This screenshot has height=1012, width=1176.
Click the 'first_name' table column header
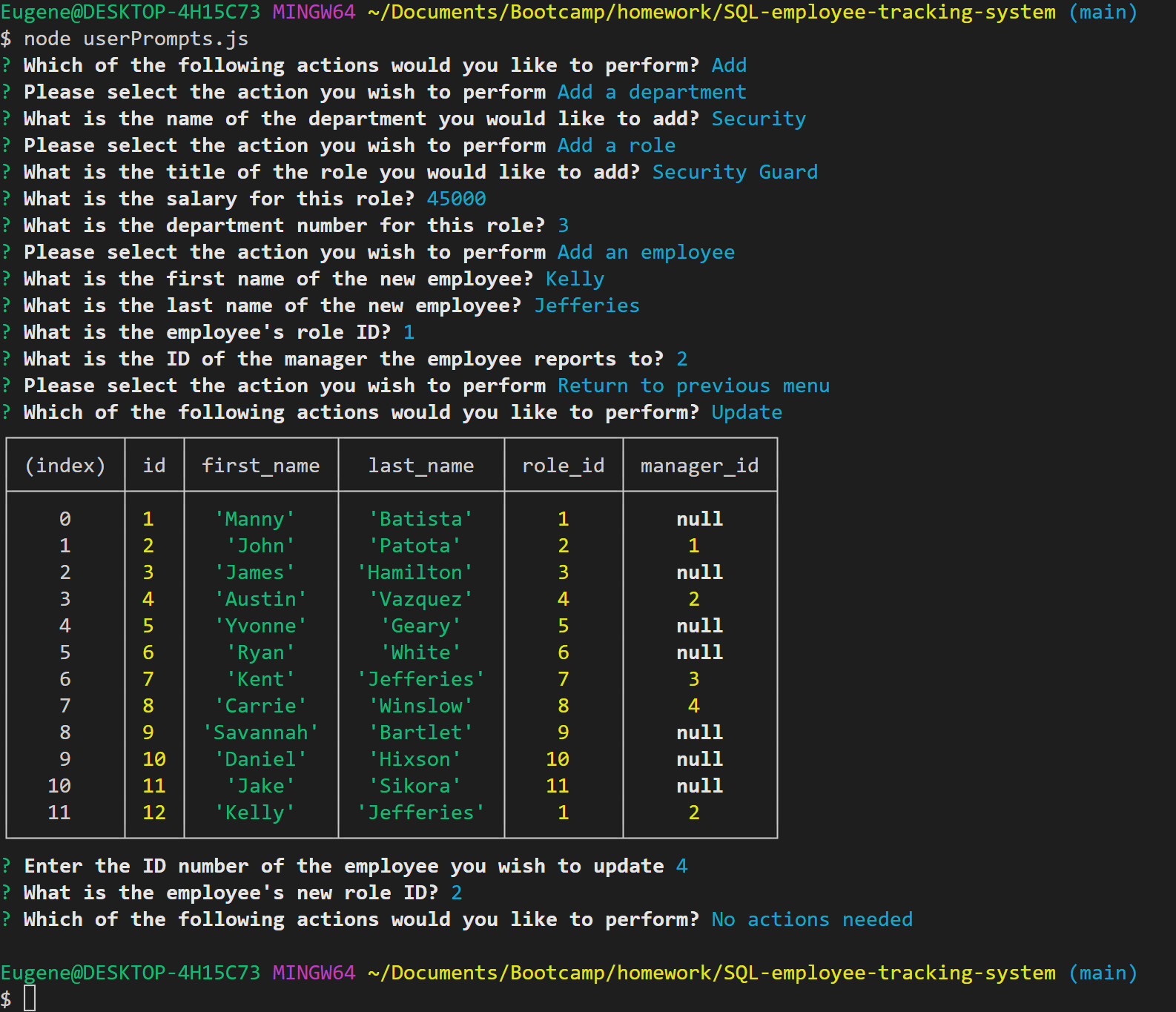coord(260,466)
